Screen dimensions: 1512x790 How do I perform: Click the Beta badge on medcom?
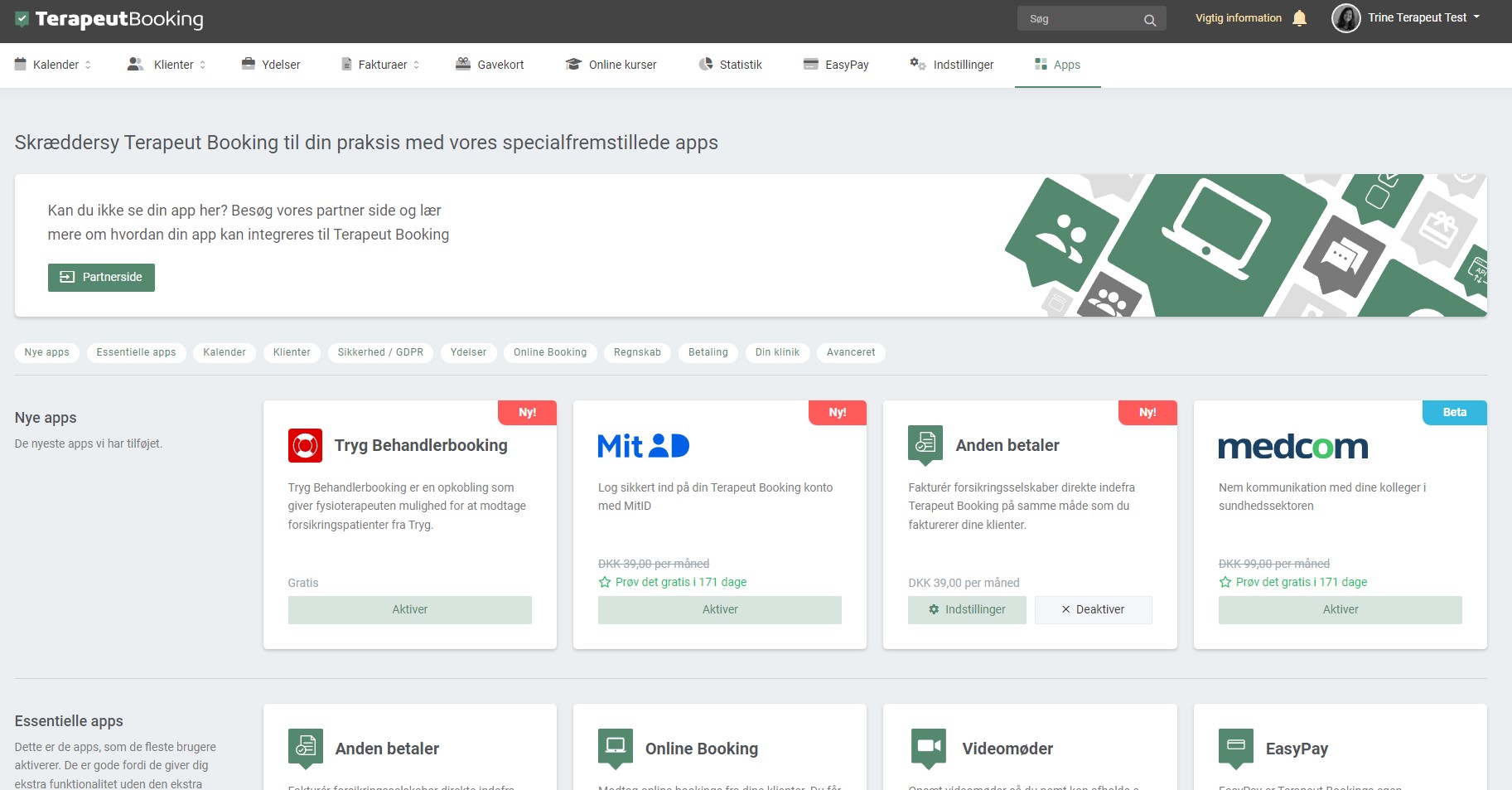1455,413
